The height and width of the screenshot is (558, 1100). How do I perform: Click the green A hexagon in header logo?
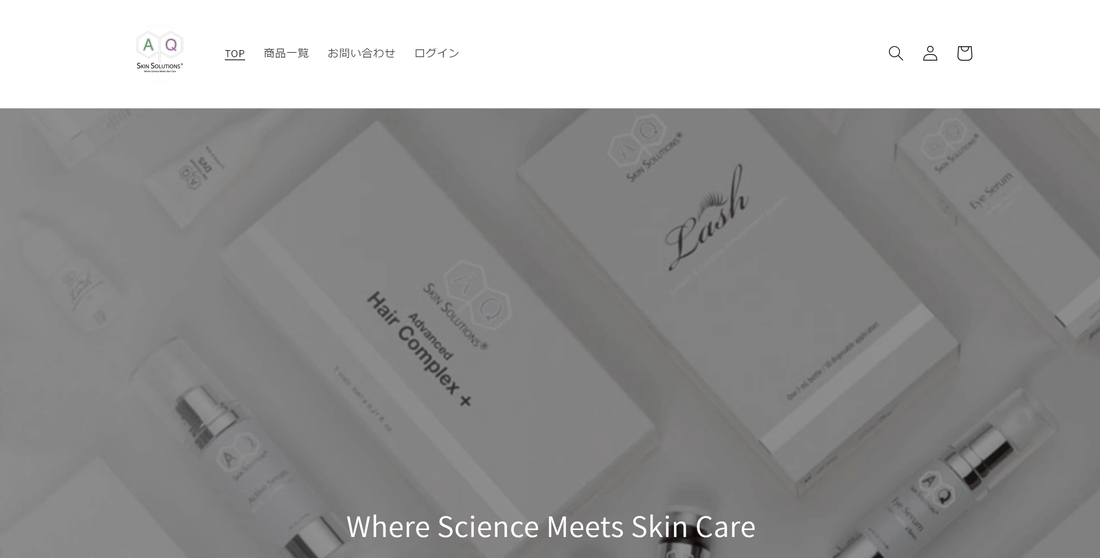[148, 46]
